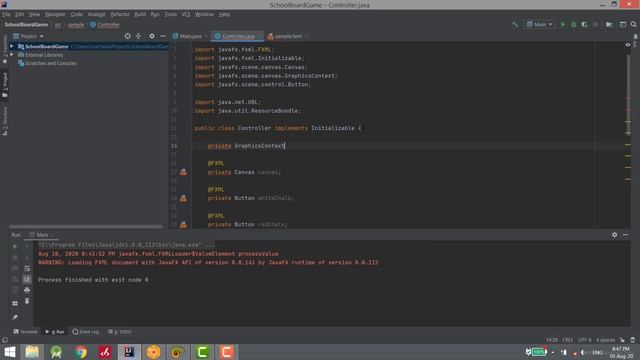Expand the External Libraries node
Screen dimensions: 640x360
point(12,55)
